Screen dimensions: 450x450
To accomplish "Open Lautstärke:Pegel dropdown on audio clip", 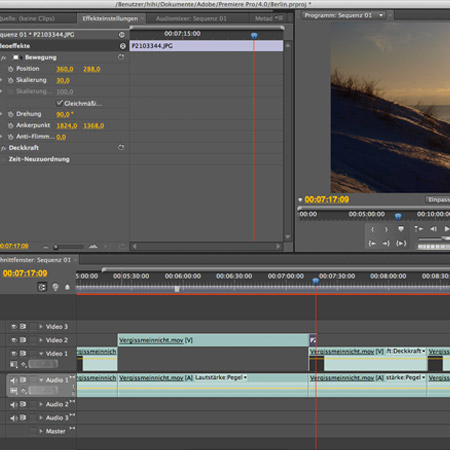I will click(245, 378).
